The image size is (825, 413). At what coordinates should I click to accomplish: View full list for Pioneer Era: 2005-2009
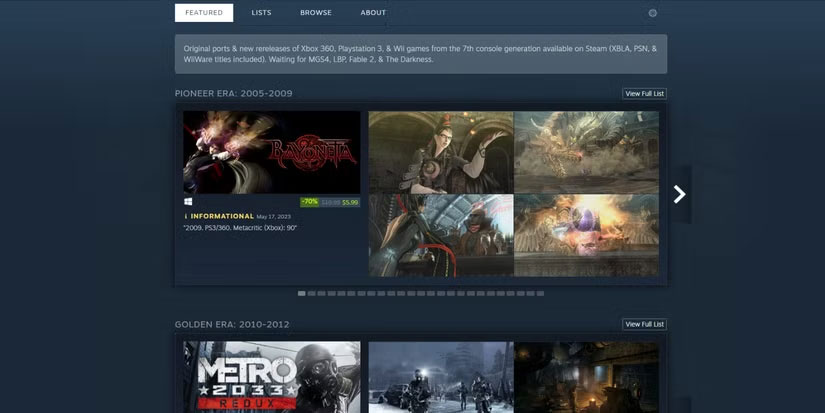645,94
